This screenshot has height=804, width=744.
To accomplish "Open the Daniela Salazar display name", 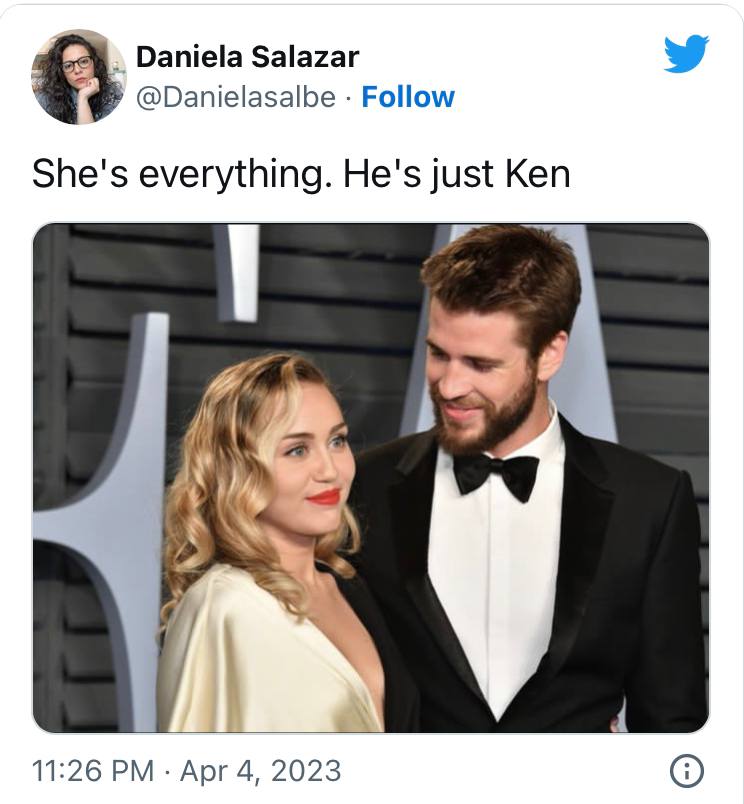I will 247,57.
